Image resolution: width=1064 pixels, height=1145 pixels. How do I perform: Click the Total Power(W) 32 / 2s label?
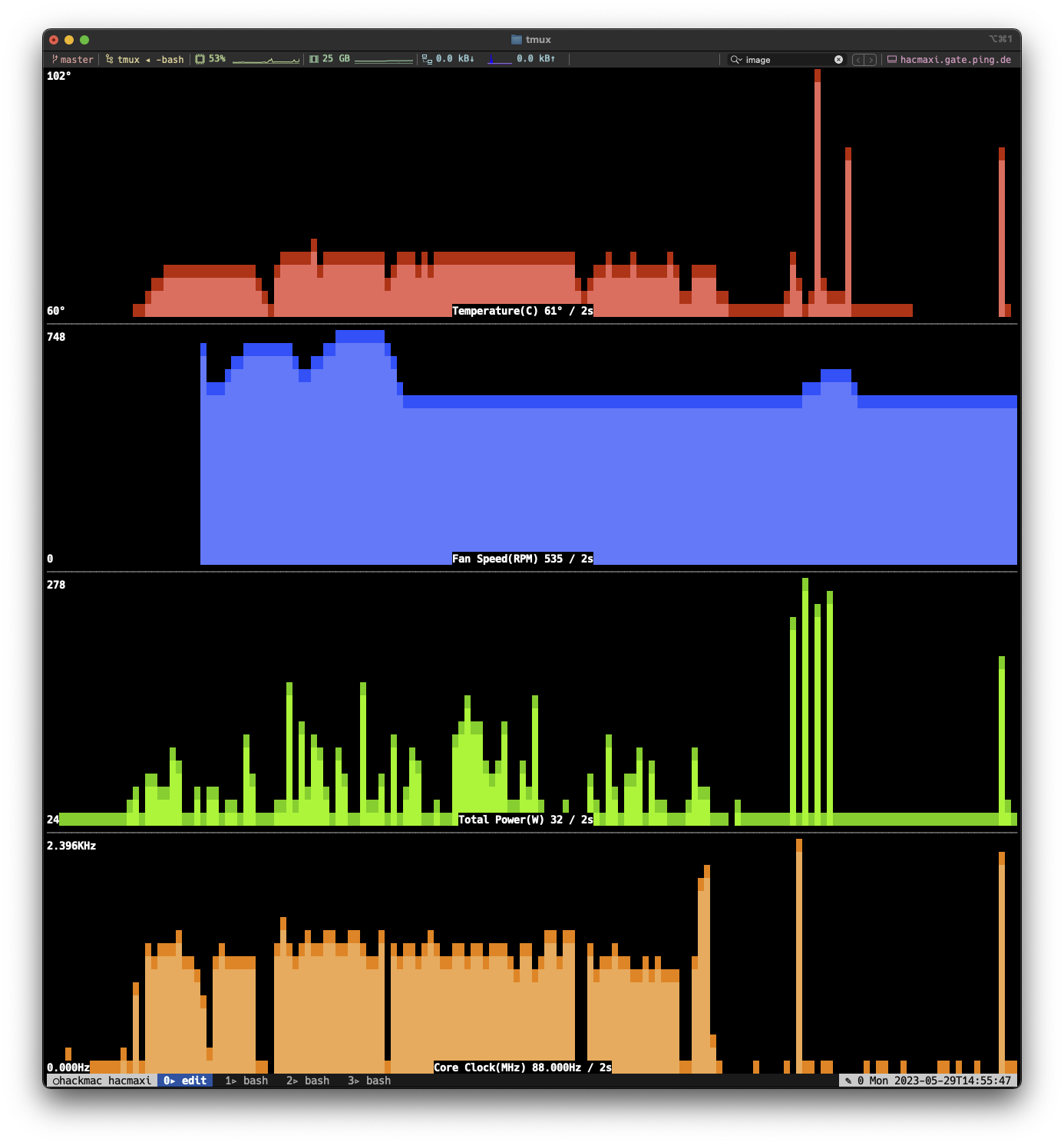526,820
